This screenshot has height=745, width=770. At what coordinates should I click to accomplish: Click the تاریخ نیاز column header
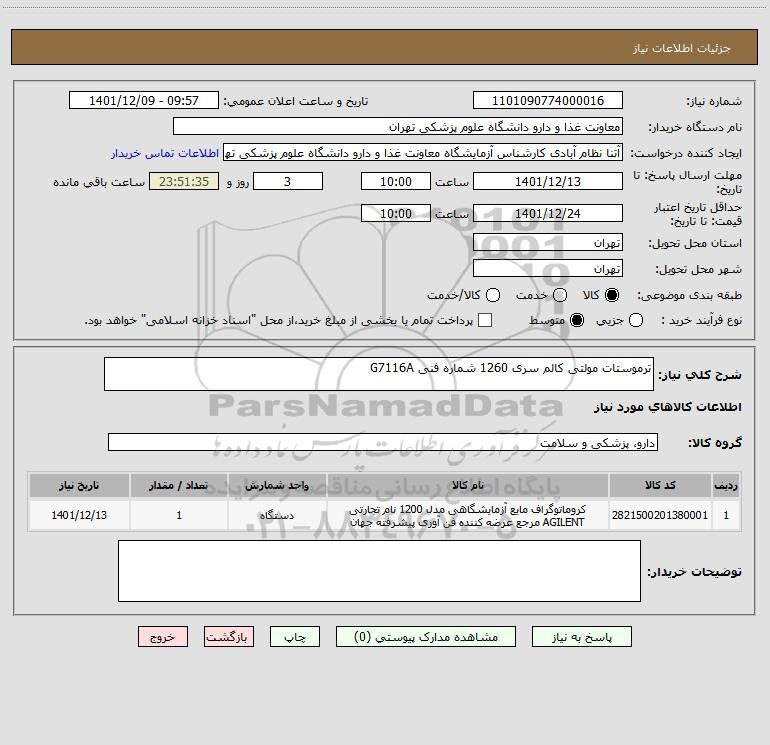click(79, 485)
